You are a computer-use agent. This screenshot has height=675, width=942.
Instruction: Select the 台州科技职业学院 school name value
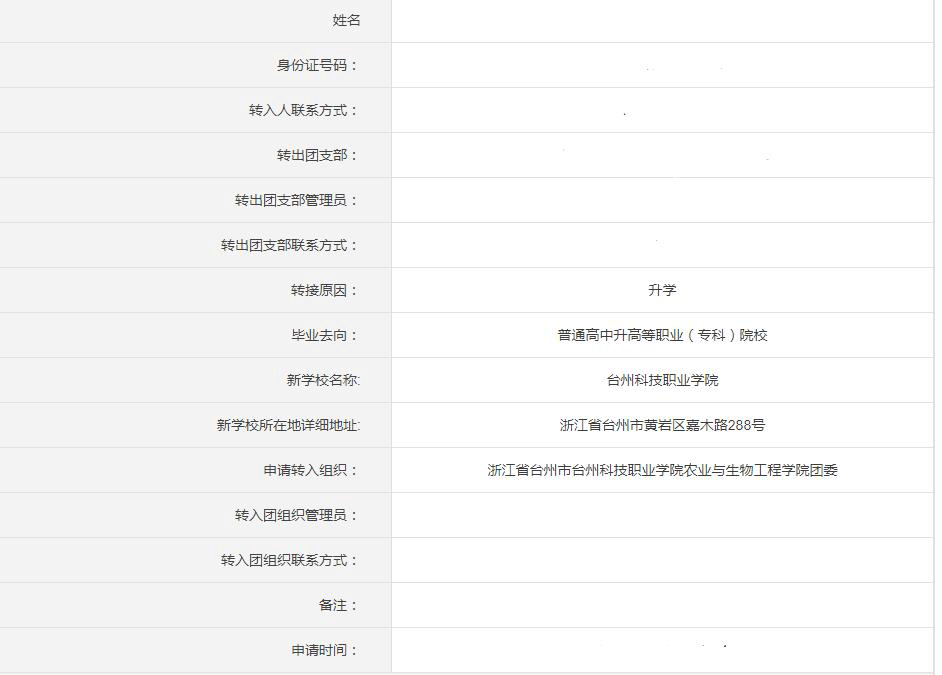click(x=662, y=380)
